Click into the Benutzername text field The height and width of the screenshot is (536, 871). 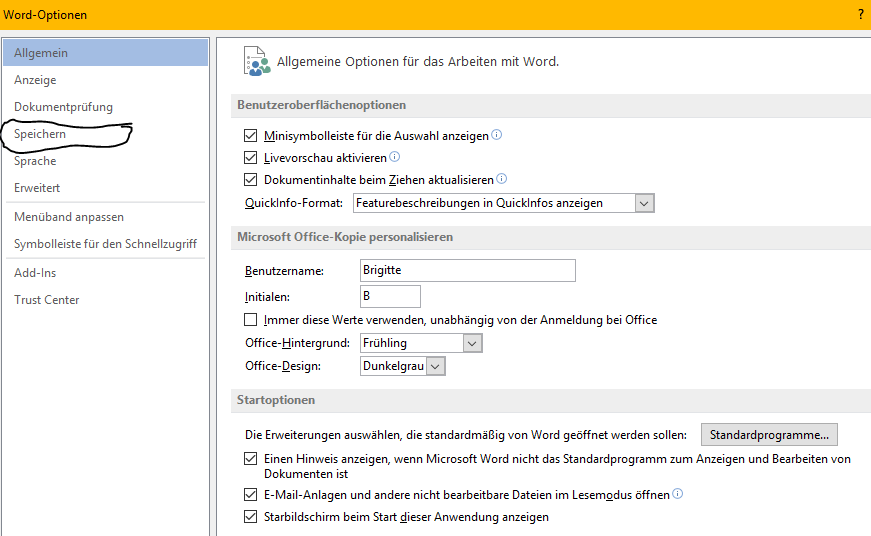468,270
